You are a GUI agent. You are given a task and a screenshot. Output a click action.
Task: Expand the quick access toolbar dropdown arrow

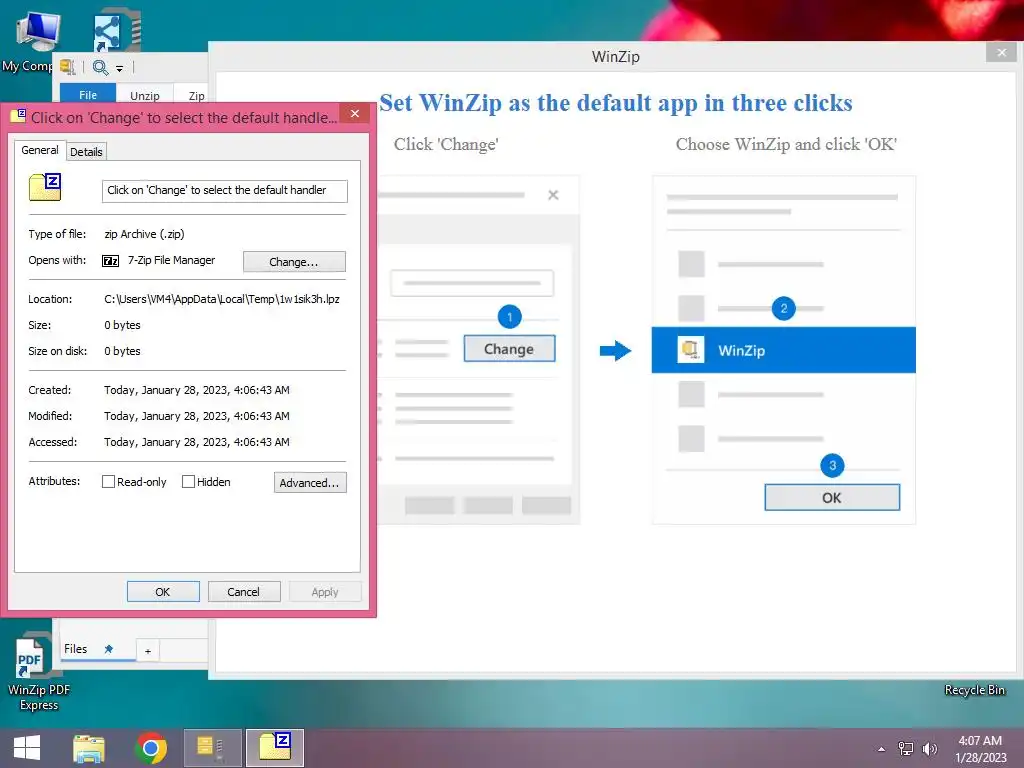tap(120, 68)
